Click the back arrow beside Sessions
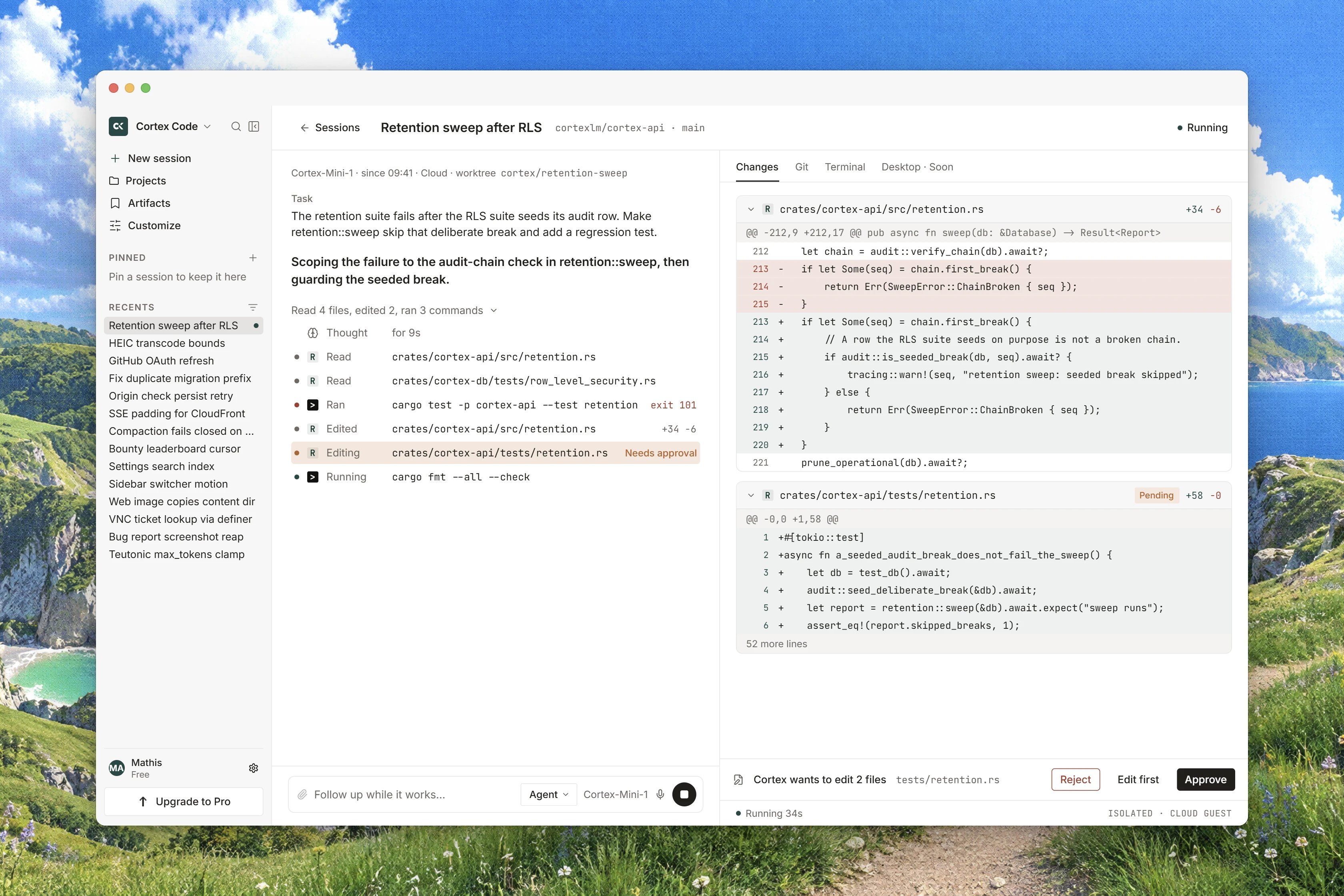1344x896 pixels. click(x=304, y=128)
